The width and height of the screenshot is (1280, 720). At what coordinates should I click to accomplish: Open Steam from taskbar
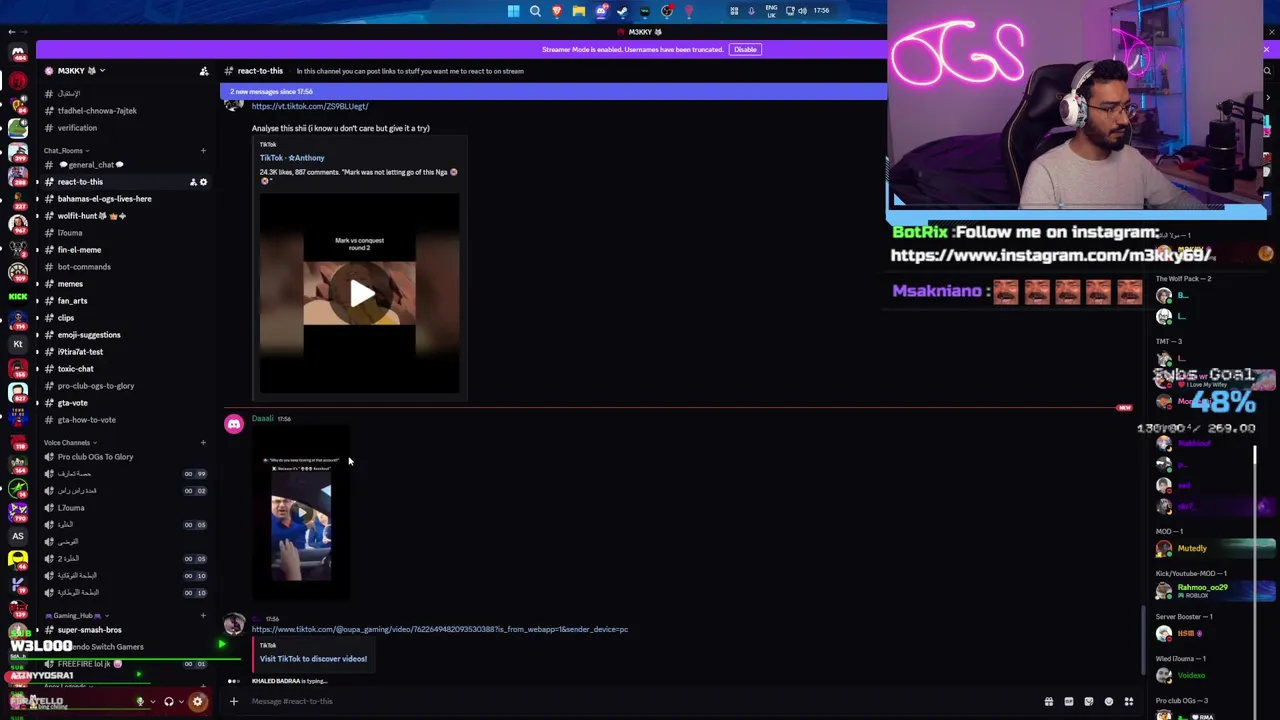tap(623, 11)
